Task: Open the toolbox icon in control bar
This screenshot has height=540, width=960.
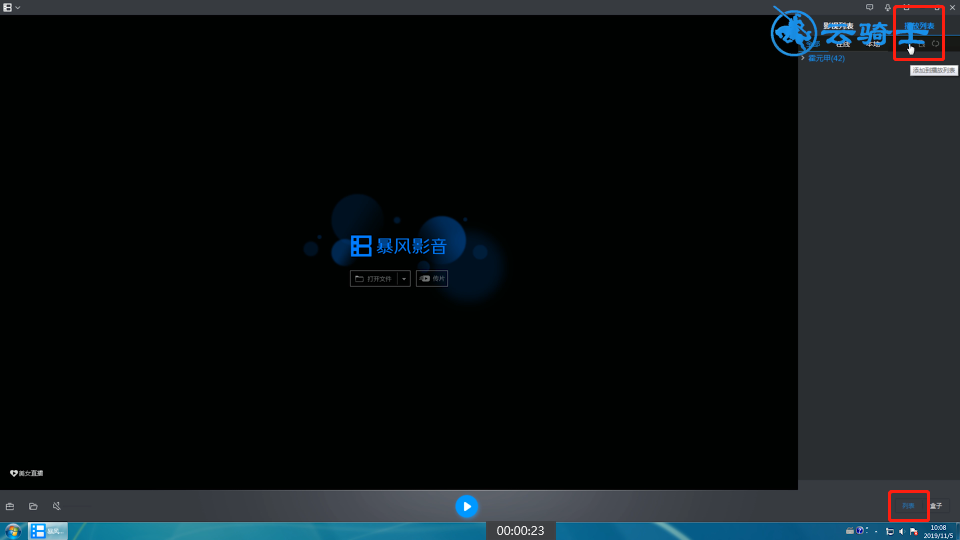Action: point(10,506)
